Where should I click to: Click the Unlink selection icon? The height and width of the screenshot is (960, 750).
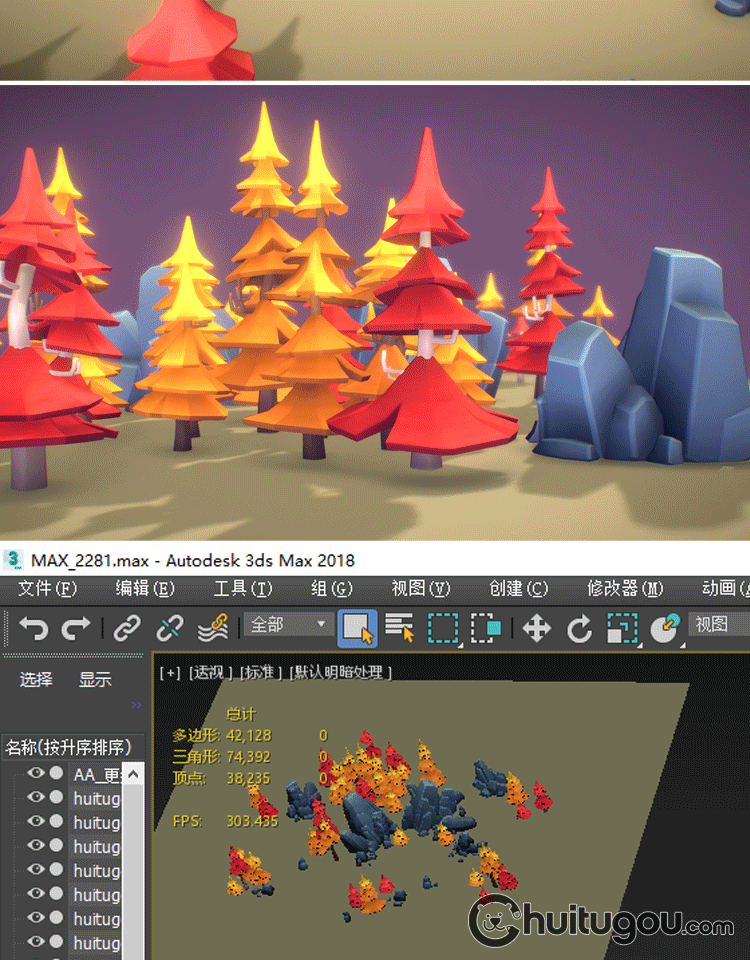pos(170,628)
